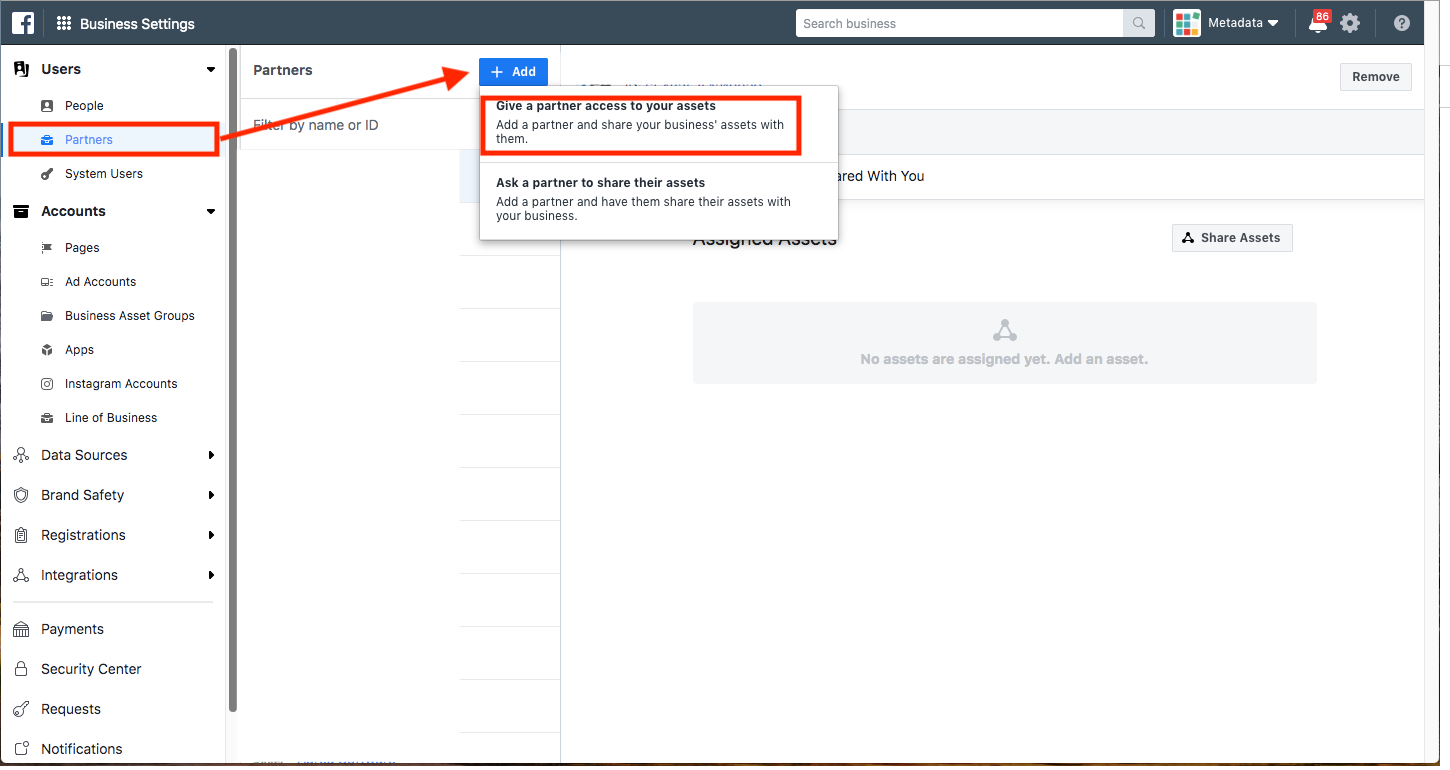Click the Facebook logo icon
This screenshot has width=1450, height=770.
(23, 23)
